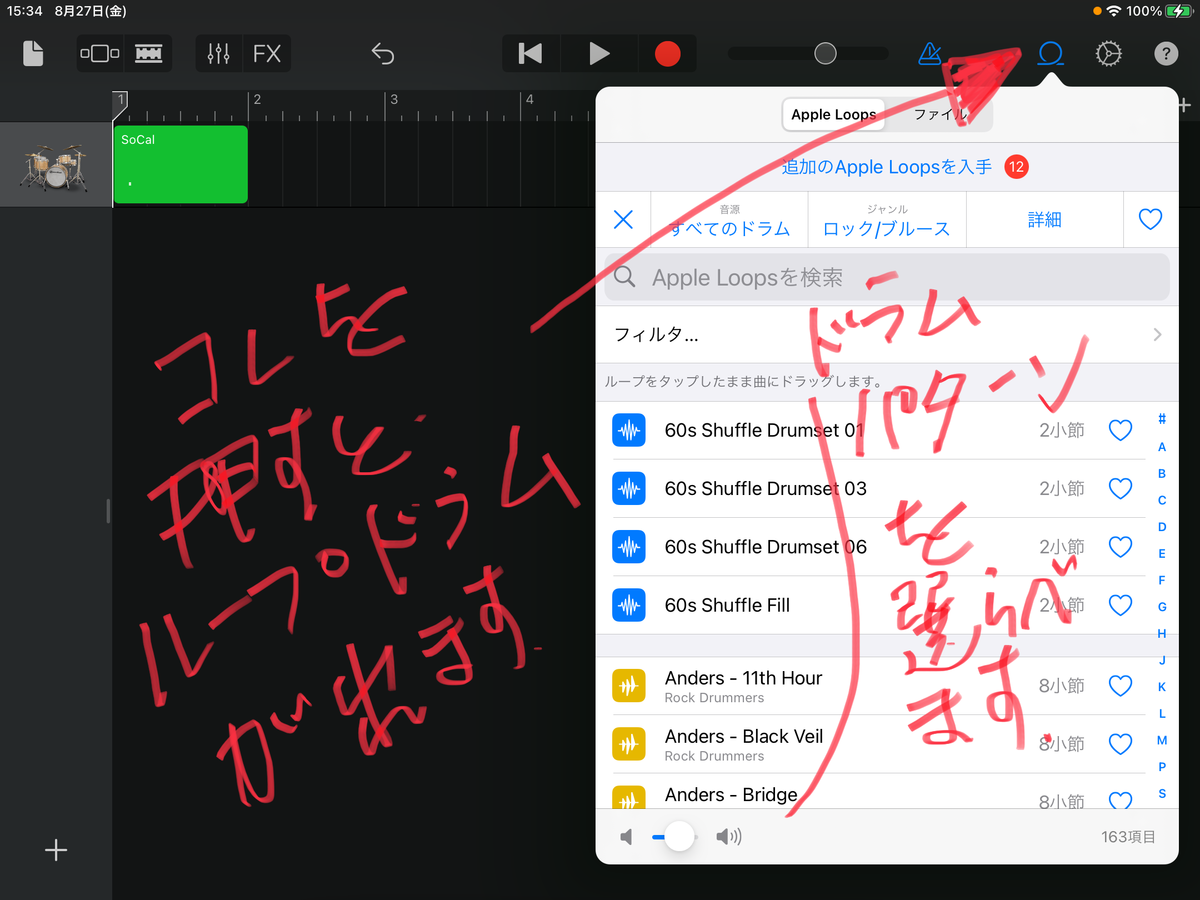Favorite 60s Shuffle Drumset 06
Viewport: 1200px width, 900px height.
point(1120,547)
